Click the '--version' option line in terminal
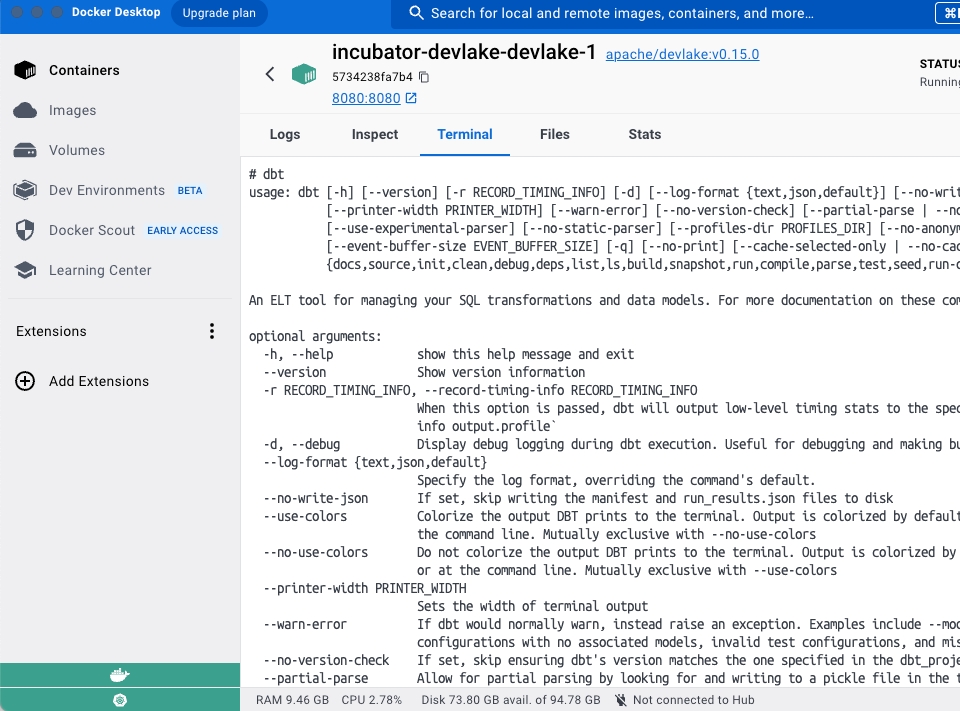 294,372
